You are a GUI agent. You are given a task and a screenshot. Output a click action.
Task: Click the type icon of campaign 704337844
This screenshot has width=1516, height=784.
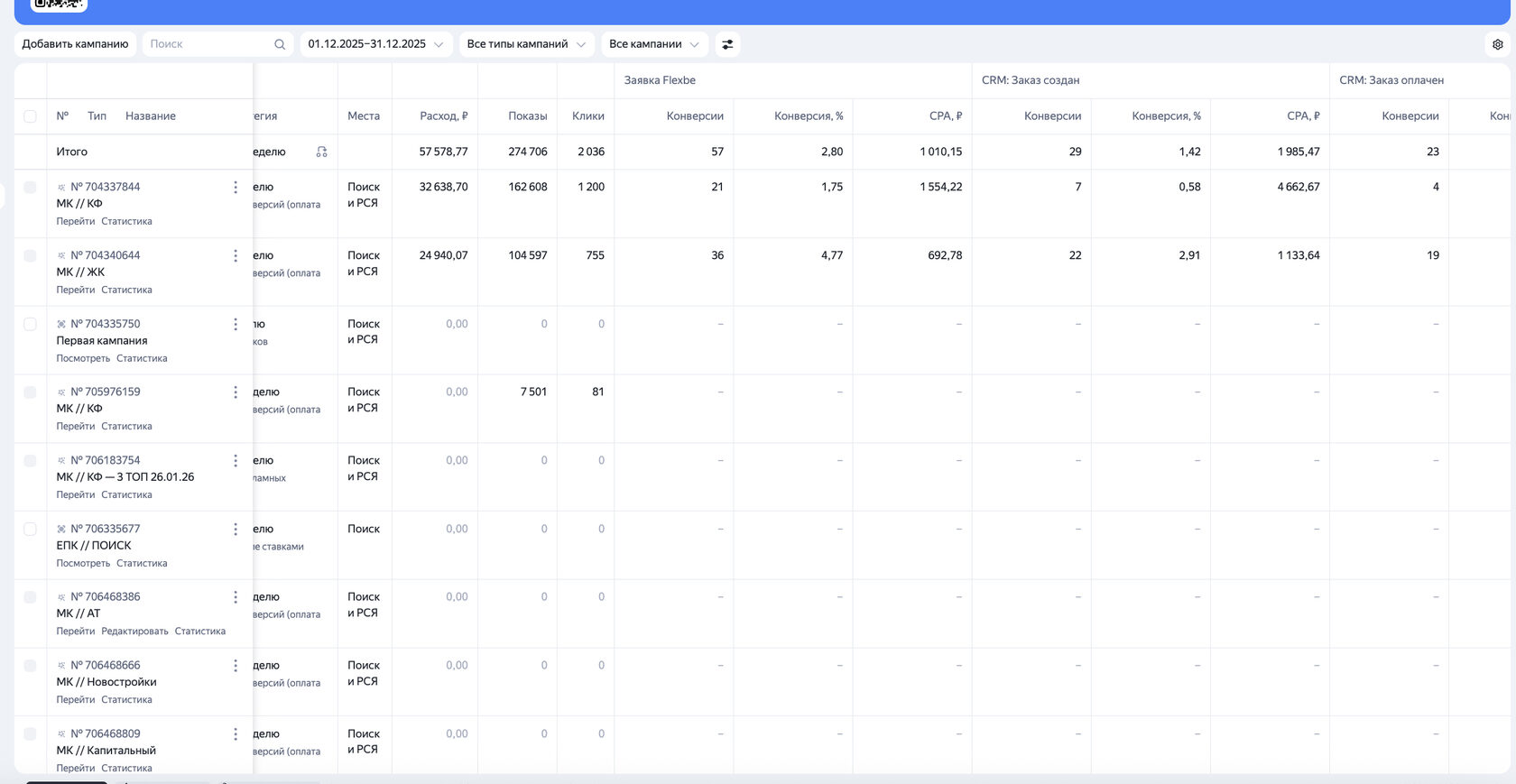(x=61, y=188)
